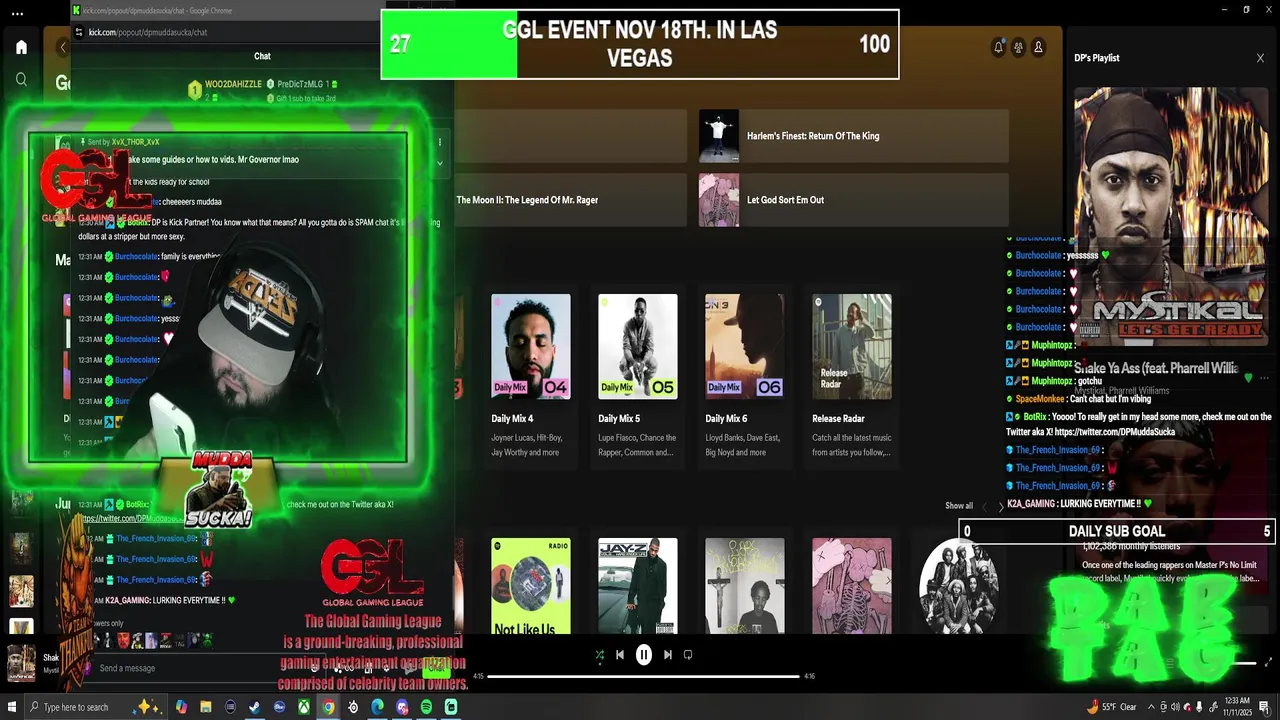
Task: Click PreDicTzMLG in the chat gifter leaderboard
Action: (x=300, y=84)
